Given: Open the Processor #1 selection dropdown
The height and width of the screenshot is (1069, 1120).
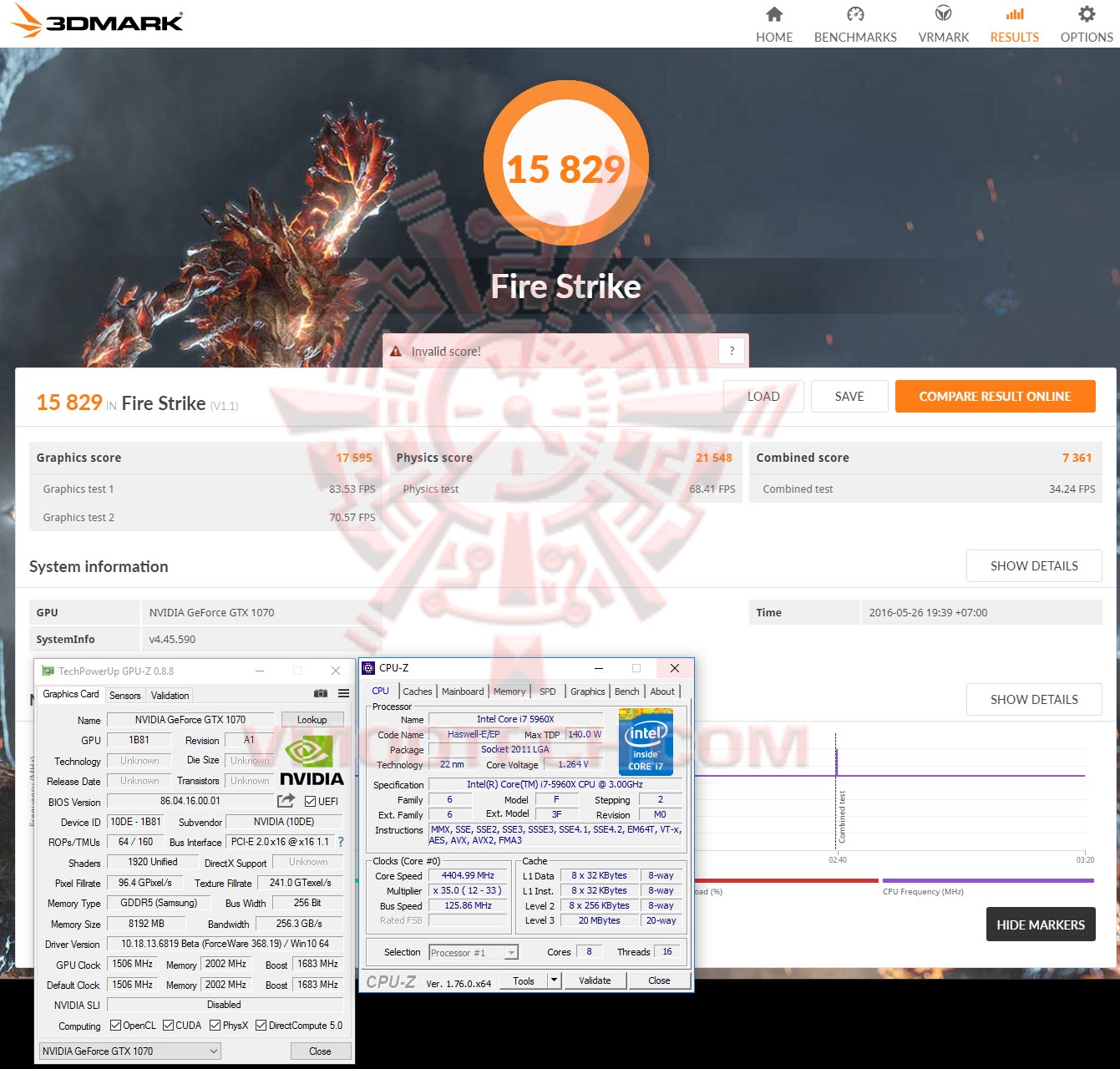Looking at the screenshot, I should (x=474, y=952).
